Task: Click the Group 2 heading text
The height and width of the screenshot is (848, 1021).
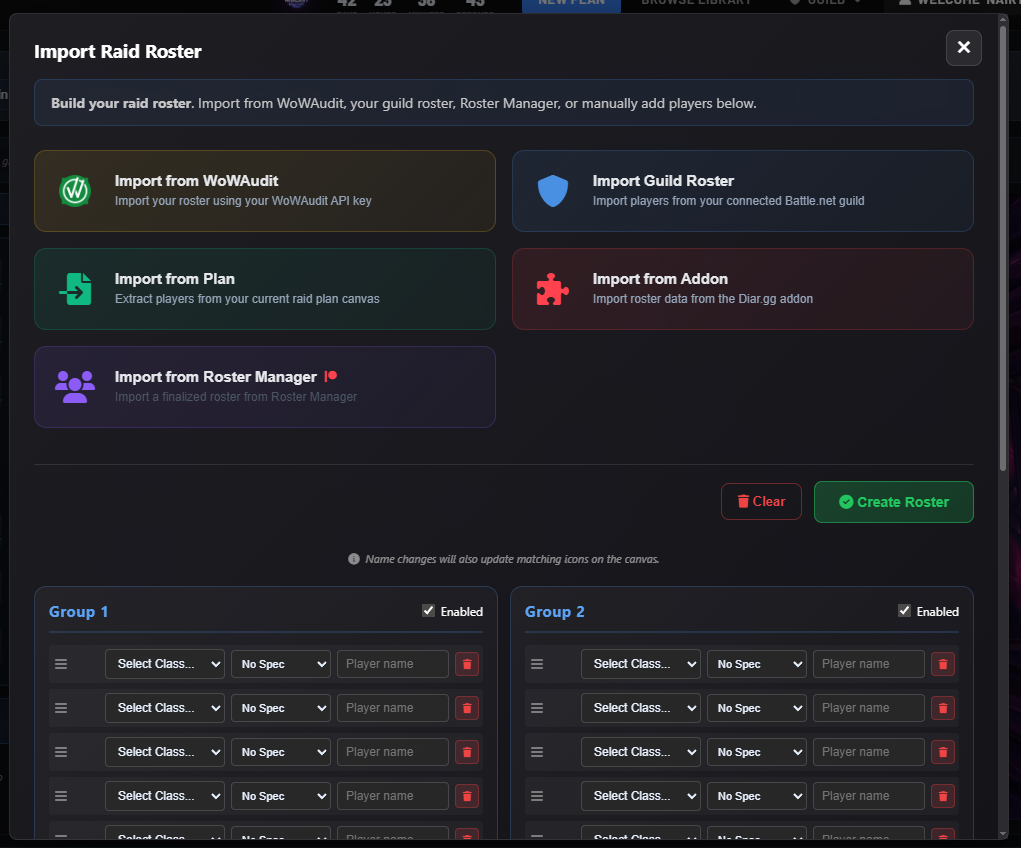Action: (555, 612)
